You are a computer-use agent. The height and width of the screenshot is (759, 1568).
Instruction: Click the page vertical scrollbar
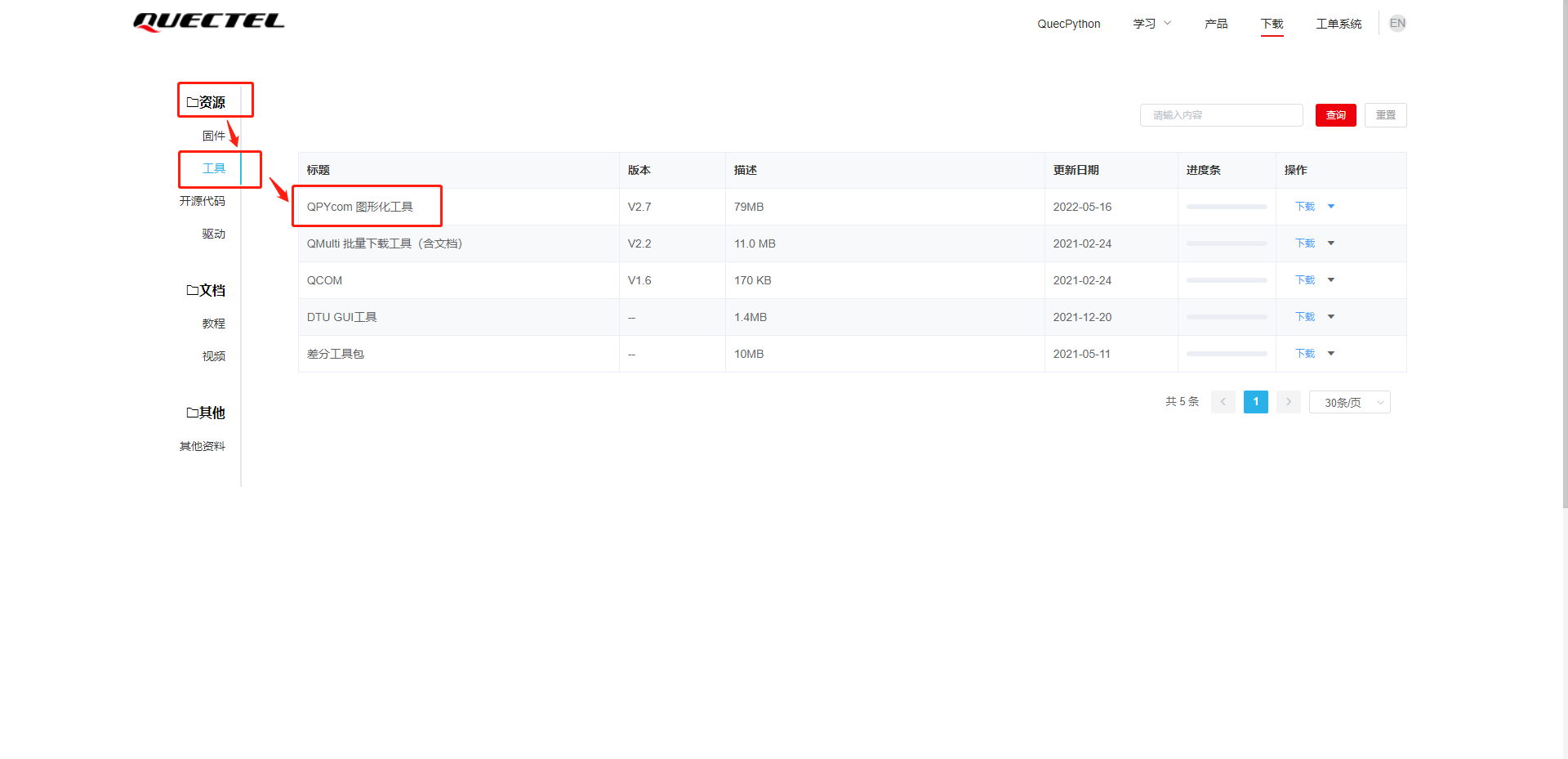click(1565, 253)
